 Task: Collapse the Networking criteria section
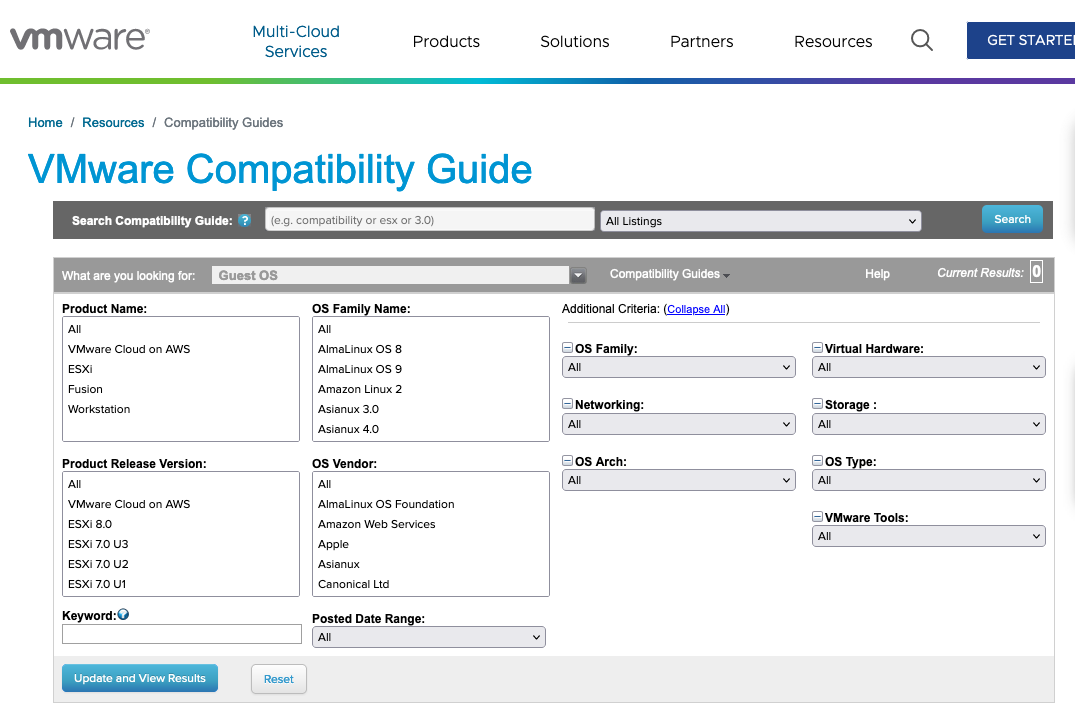pos(567,404)
